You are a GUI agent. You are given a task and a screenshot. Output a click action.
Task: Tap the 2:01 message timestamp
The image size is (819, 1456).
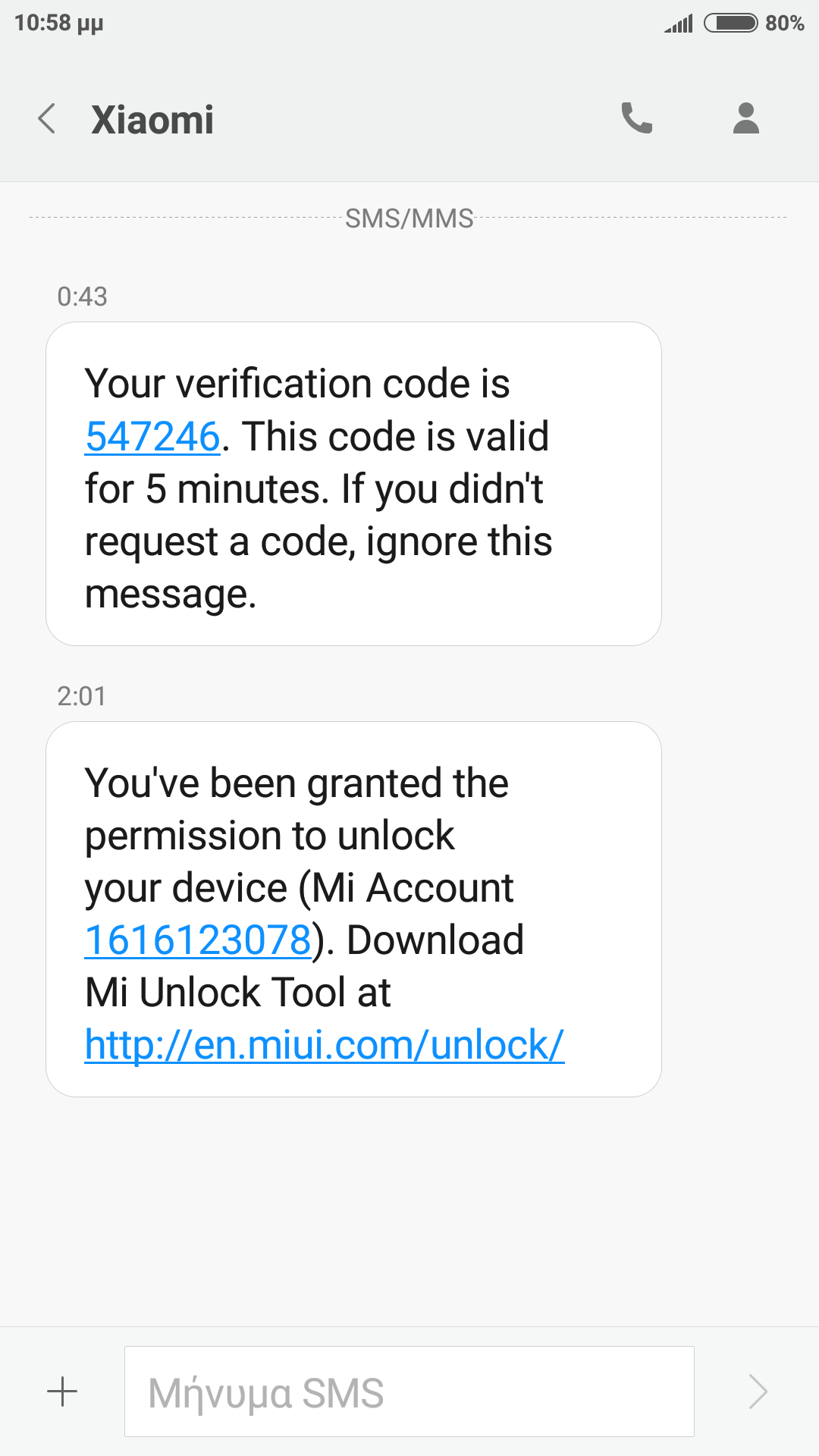click(81, 696)
